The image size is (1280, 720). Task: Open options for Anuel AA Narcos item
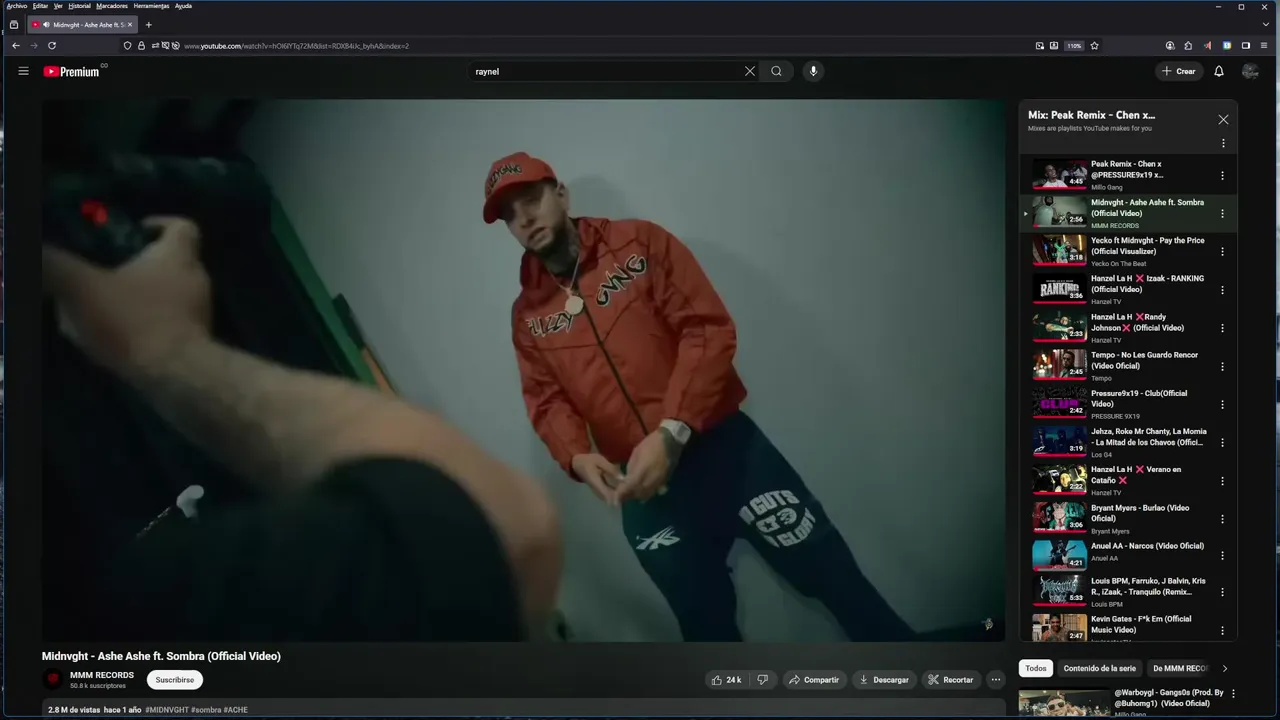pyautogui.click(x=1222, y=557)
